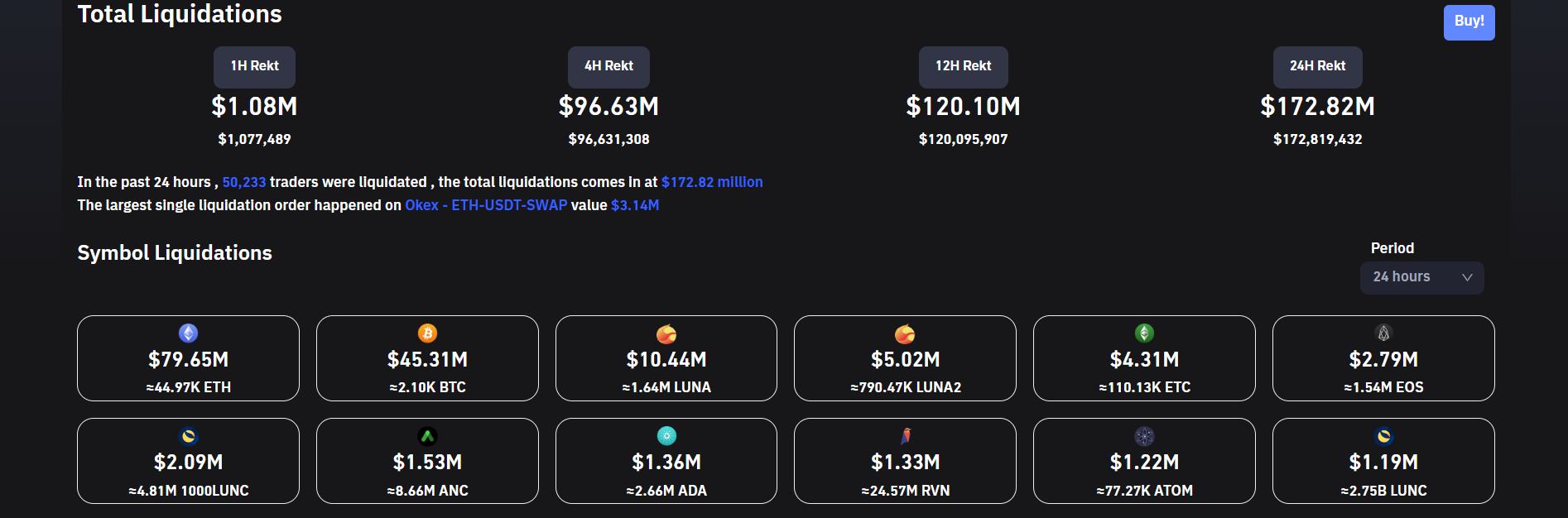Click the ≈2.10K BTC quantity
Viewport: 1568px width, 518px height.
pos(427,387)
